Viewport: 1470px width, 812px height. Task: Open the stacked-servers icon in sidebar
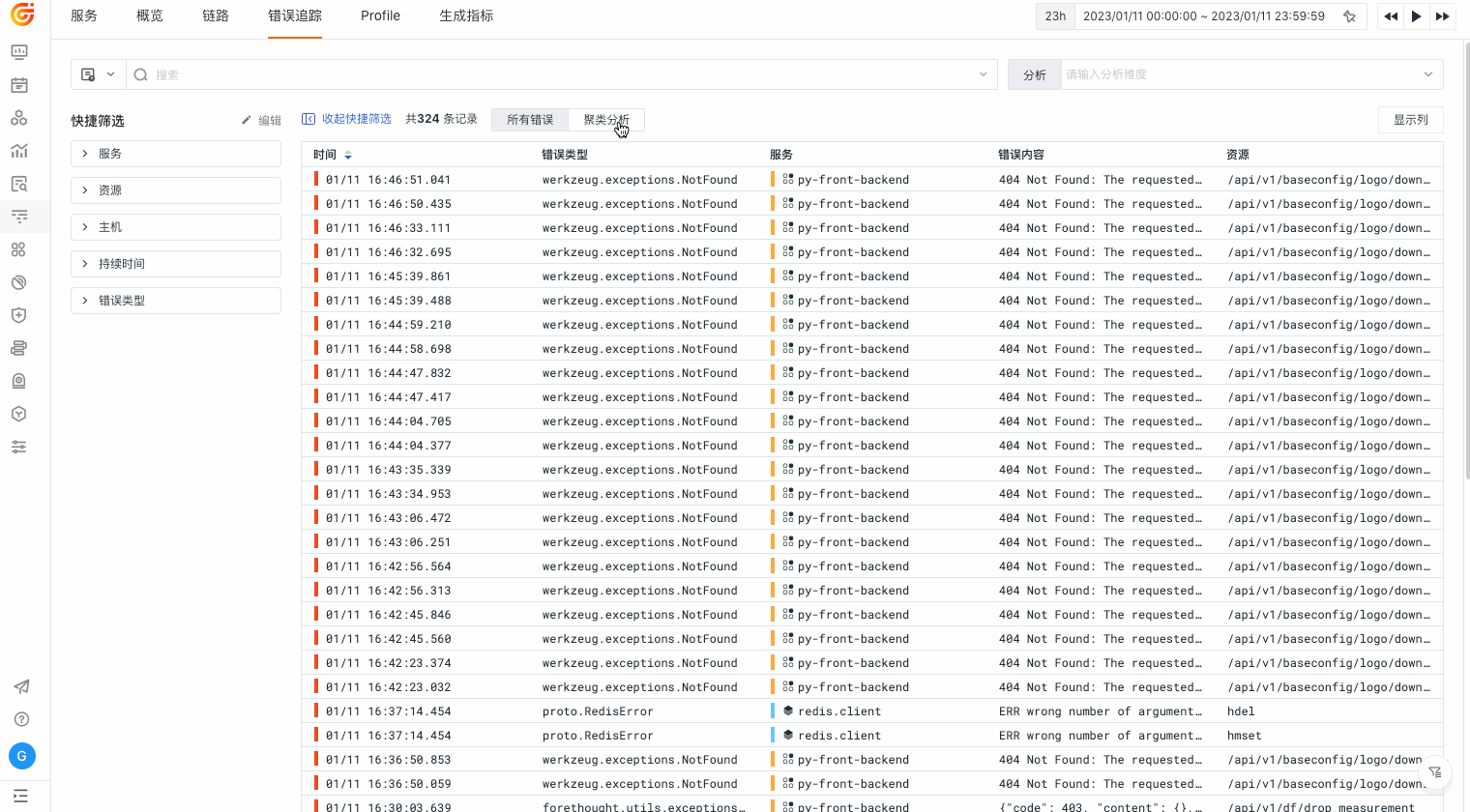tap(19, 348)
